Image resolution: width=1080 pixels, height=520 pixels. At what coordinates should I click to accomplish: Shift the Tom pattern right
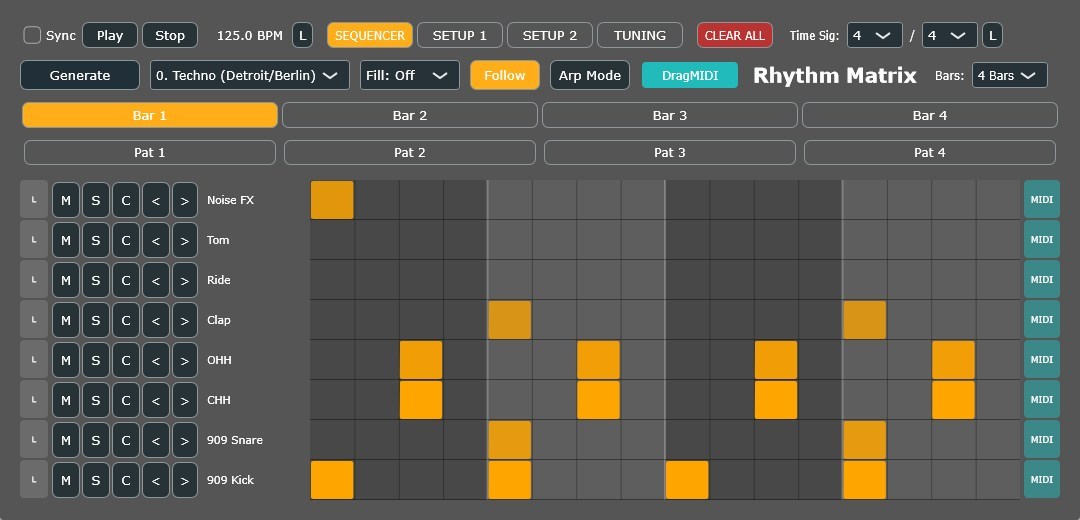click(185, 240)
